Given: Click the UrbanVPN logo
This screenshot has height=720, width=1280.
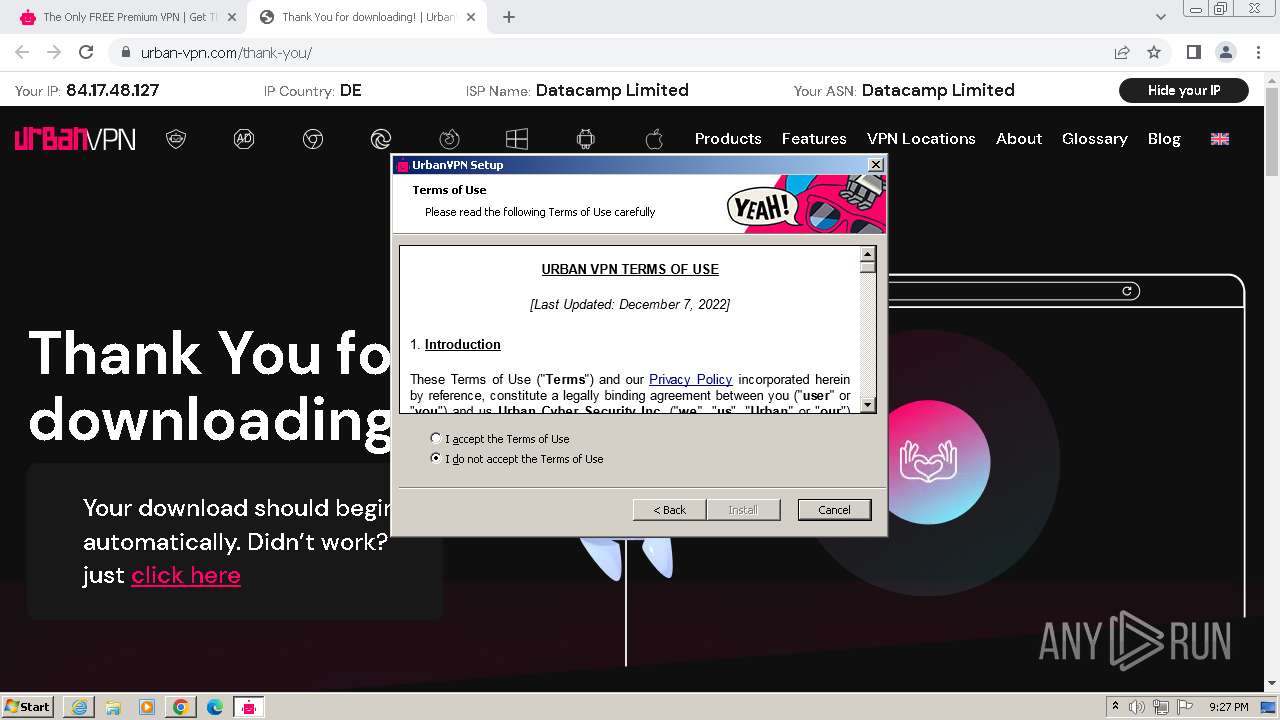Looking at the screenshot, I should pyautogui.click(x=75, y=139).
